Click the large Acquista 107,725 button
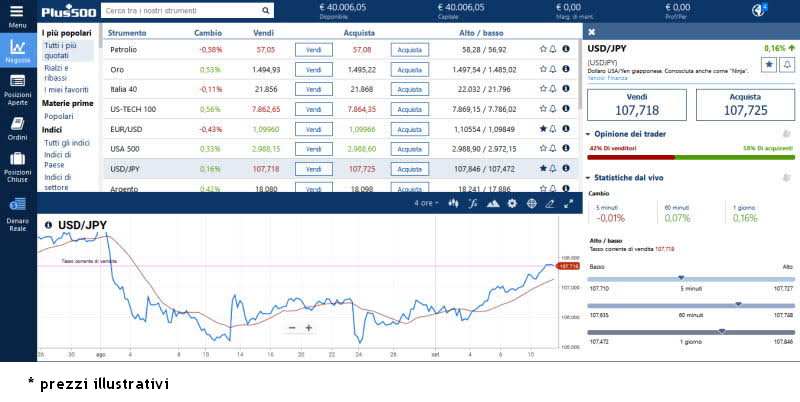Image resolution: width=800 pixels, height=402 pixels. 745,105
